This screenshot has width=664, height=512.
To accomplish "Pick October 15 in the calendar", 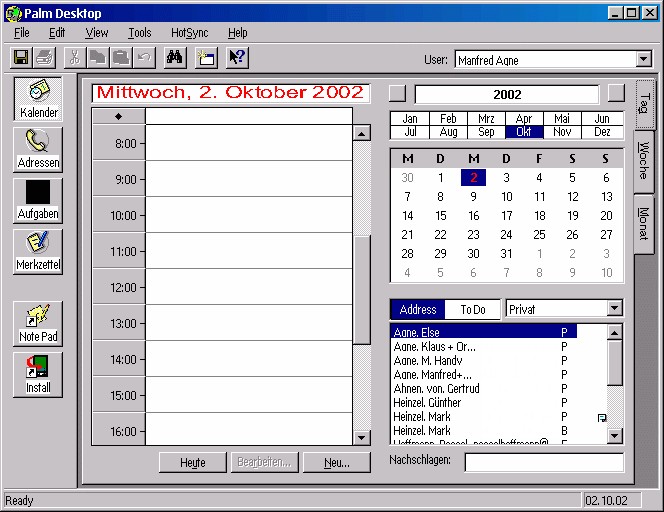I will pos(440,216).
